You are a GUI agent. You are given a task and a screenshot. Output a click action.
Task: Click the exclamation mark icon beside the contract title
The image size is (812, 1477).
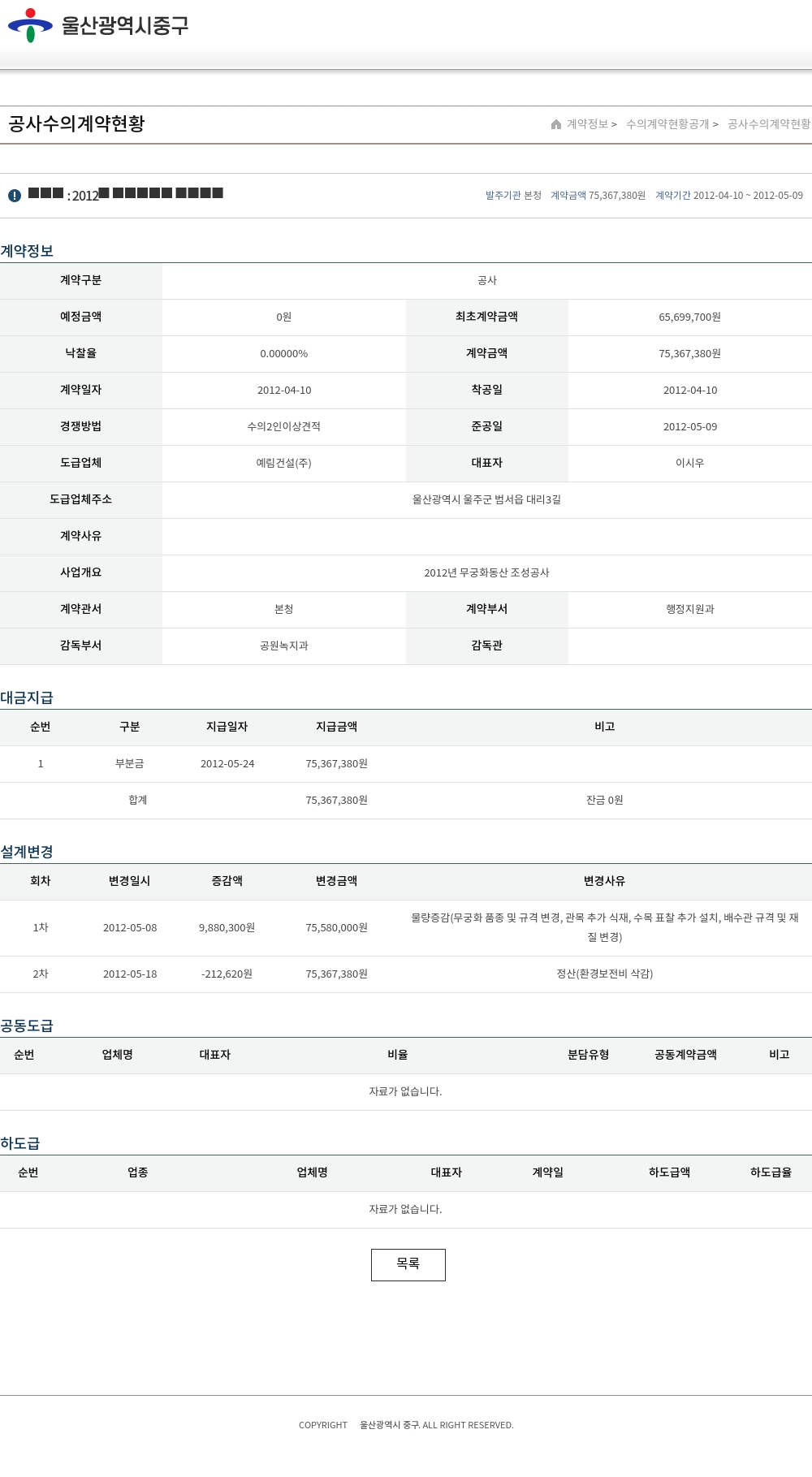15,196
